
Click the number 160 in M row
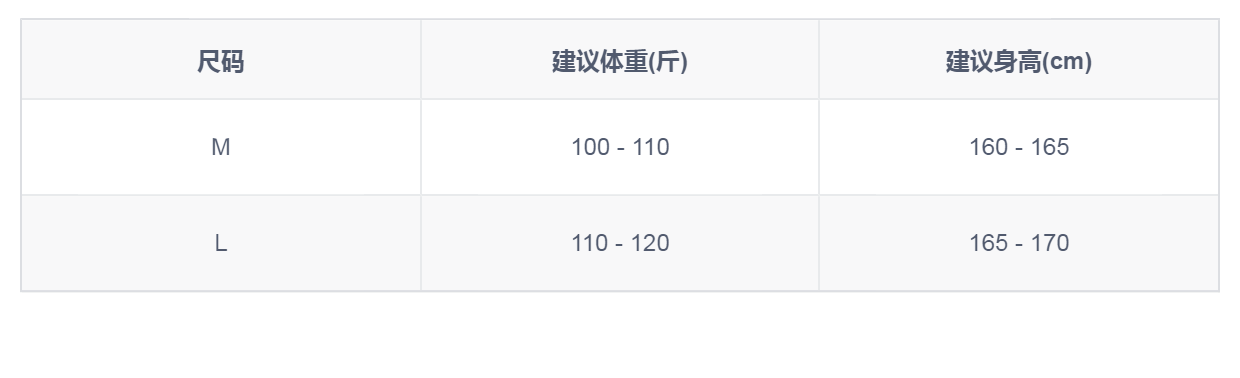pyautogui.click(x=988, y=147)
